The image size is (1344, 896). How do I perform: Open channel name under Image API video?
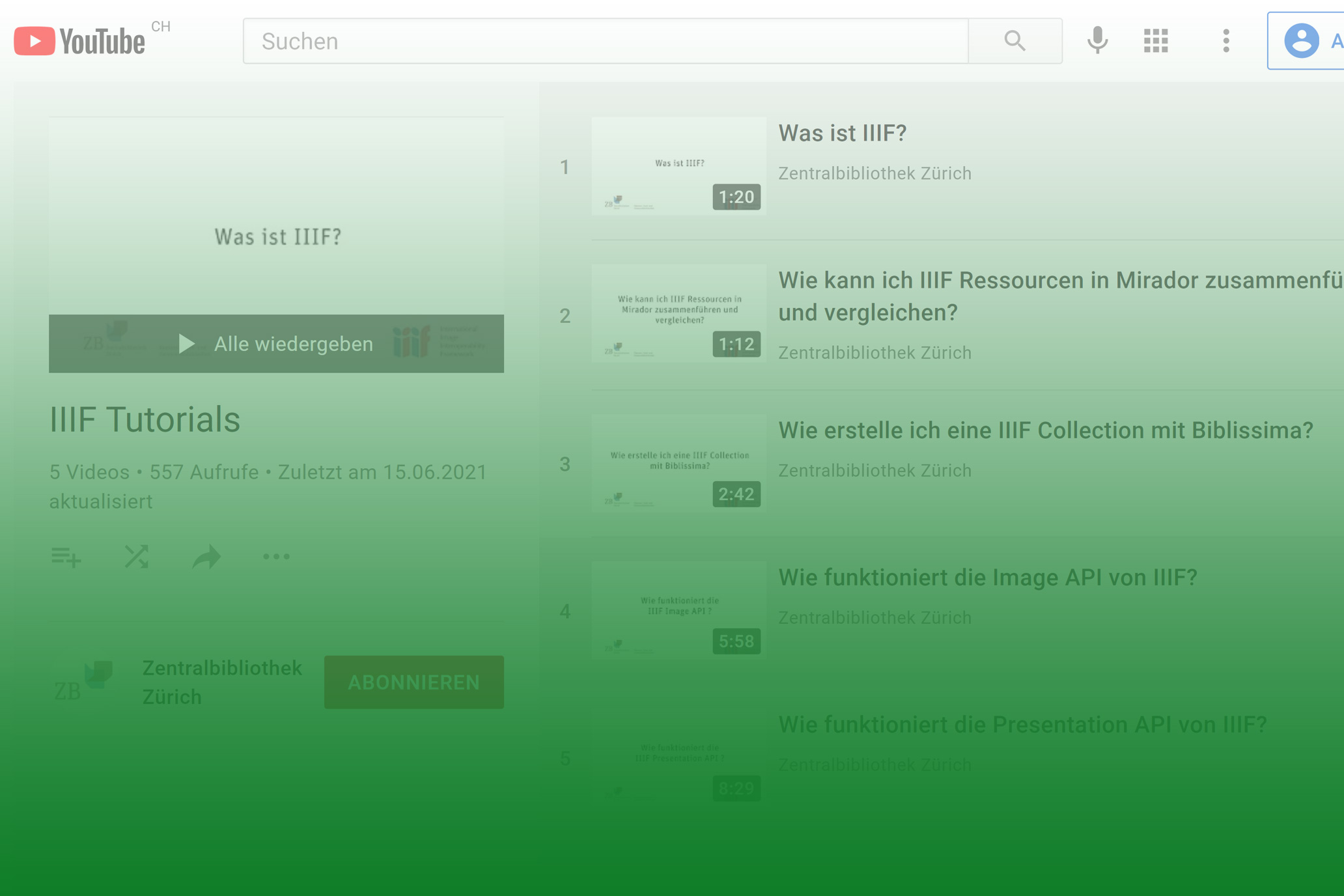[x=875, y=618]
